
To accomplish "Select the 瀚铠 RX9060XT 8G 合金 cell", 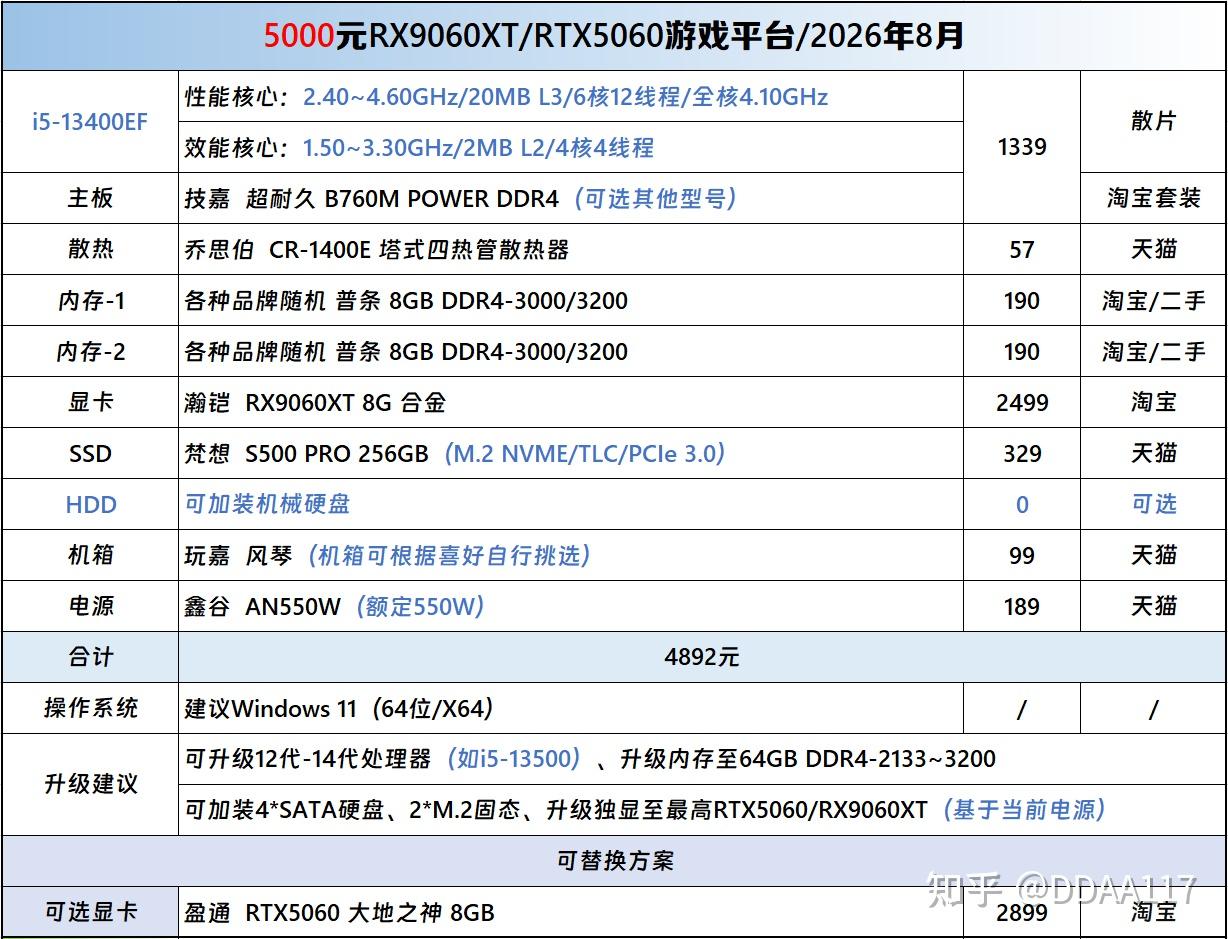I will [x=571, y=402].
